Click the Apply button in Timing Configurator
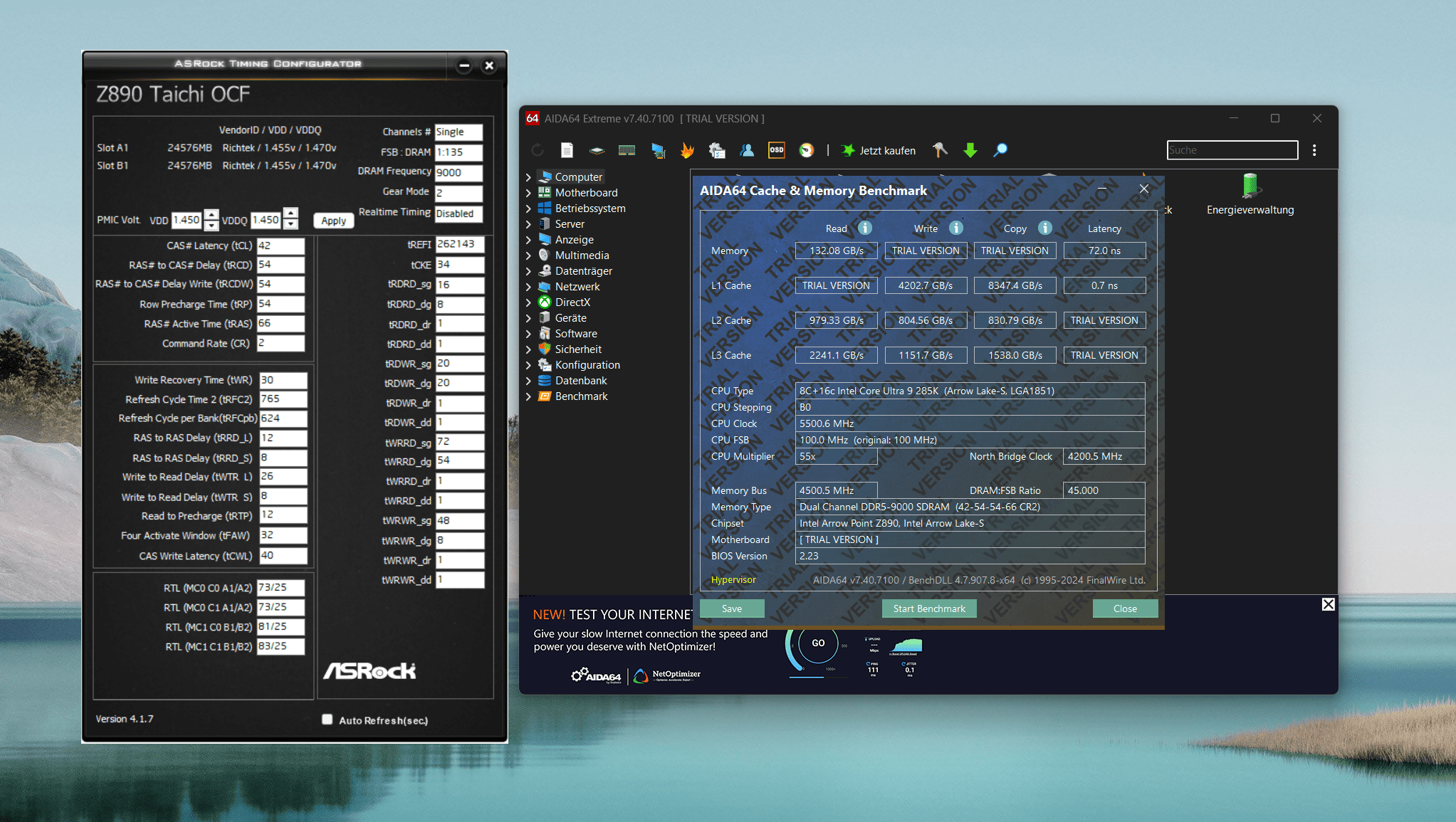This screenshot has height=822, width=1456. [x=333, y=221]
